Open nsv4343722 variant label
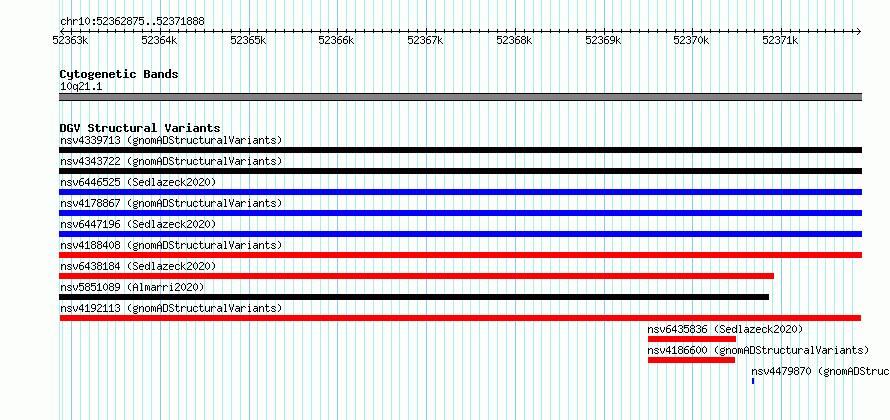This screenshot has width=890, height=420. (x=171, y=161)
